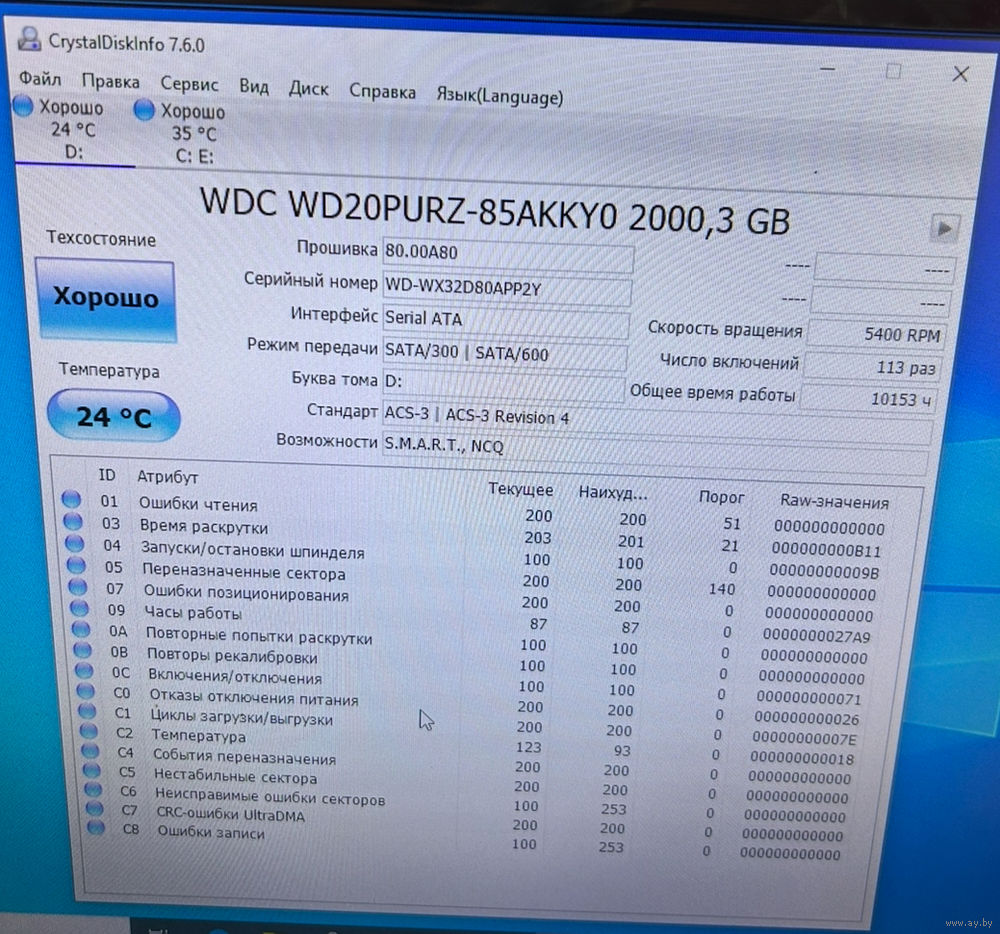Click raw value 000000000B11
1000x934 pixels.
[826, 550]
